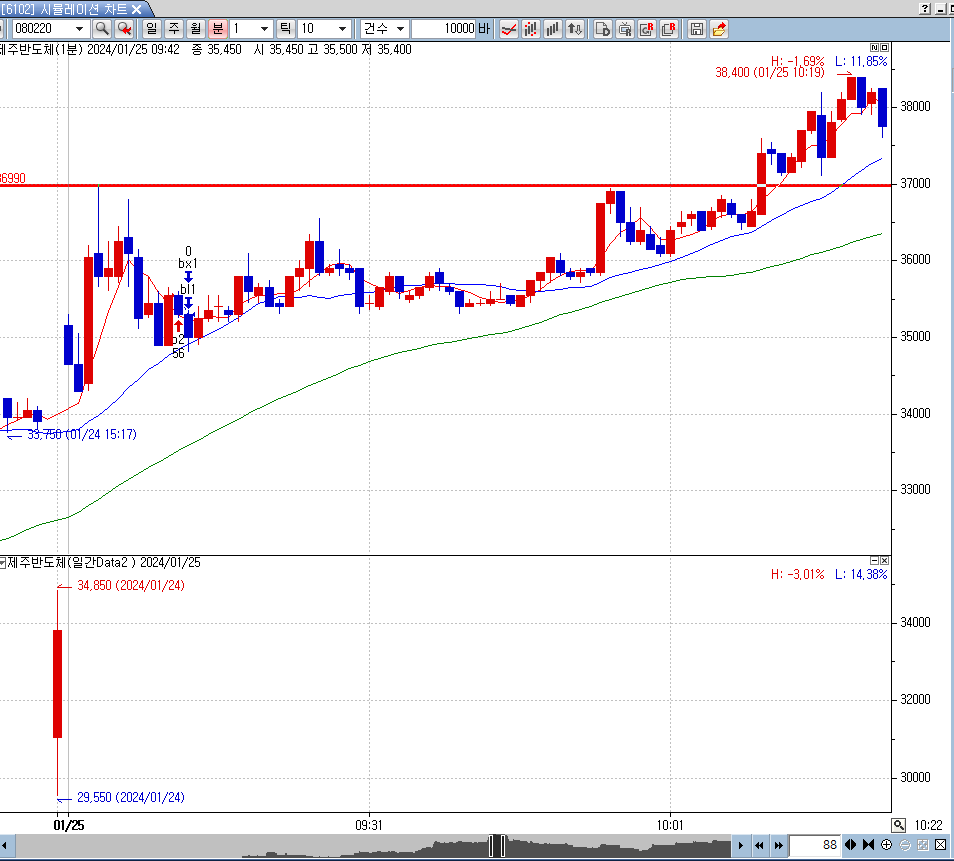954x861 pixels.
Task: Toggle the 분 (minute) period button
Action: [217, 28]
